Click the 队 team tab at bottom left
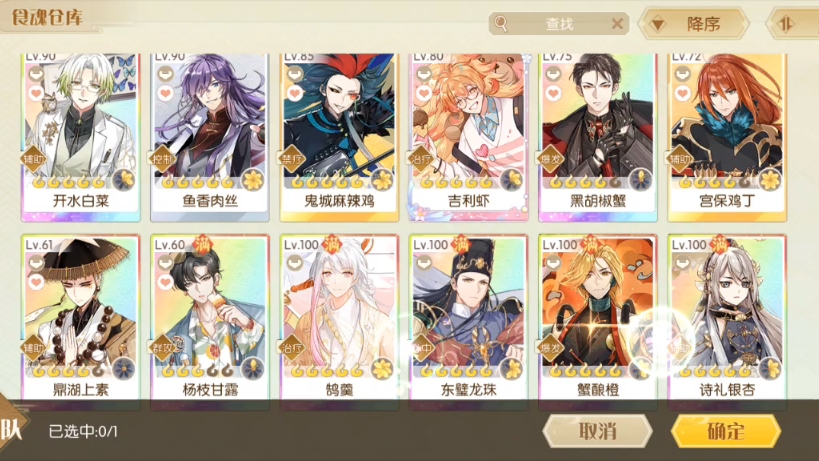The height and width of the screenshot is (461, 819). pyautogui.click(x=11, y=429)
